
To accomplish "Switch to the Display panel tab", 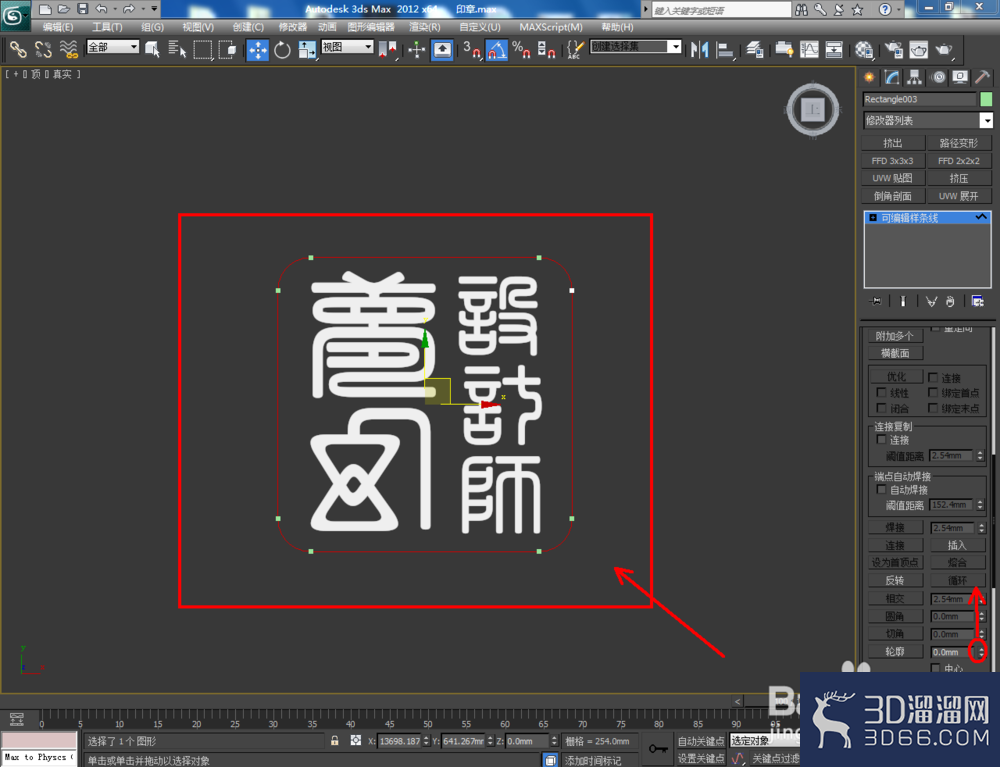I will 960,77.
